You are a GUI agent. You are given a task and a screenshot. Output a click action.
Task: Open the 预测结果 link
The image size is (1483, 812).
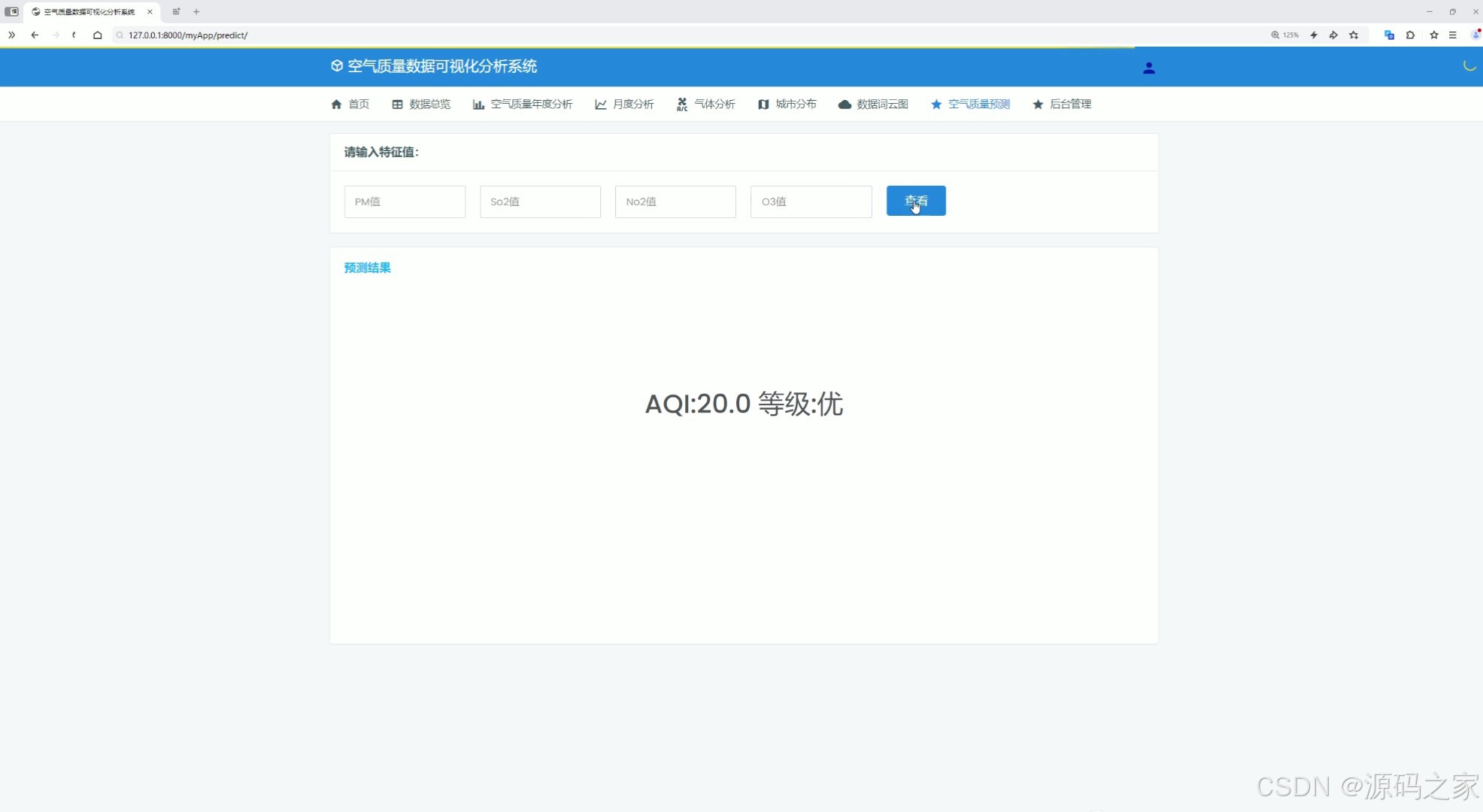point(367,268)
